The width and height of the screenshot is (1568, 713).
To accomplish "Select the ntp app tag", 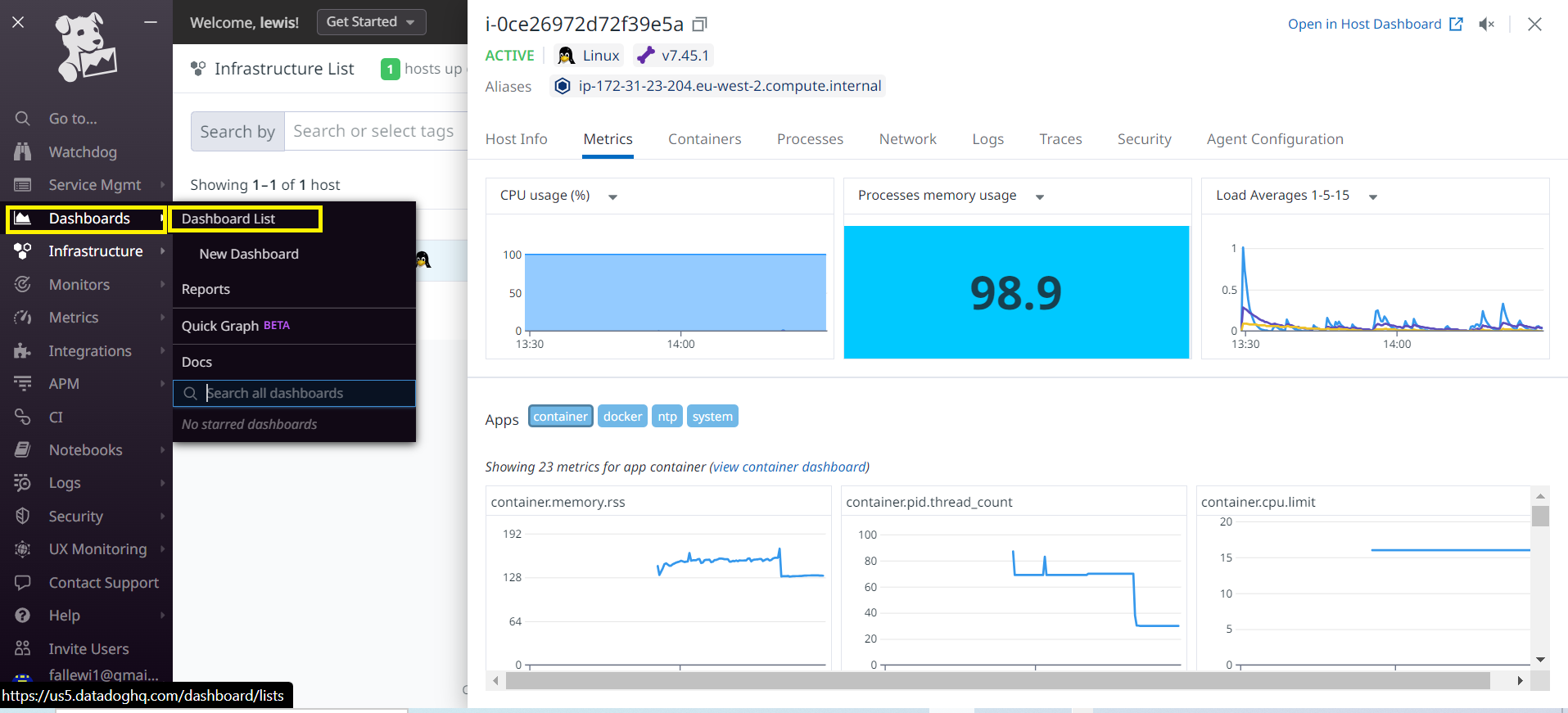I will [667, 416].
